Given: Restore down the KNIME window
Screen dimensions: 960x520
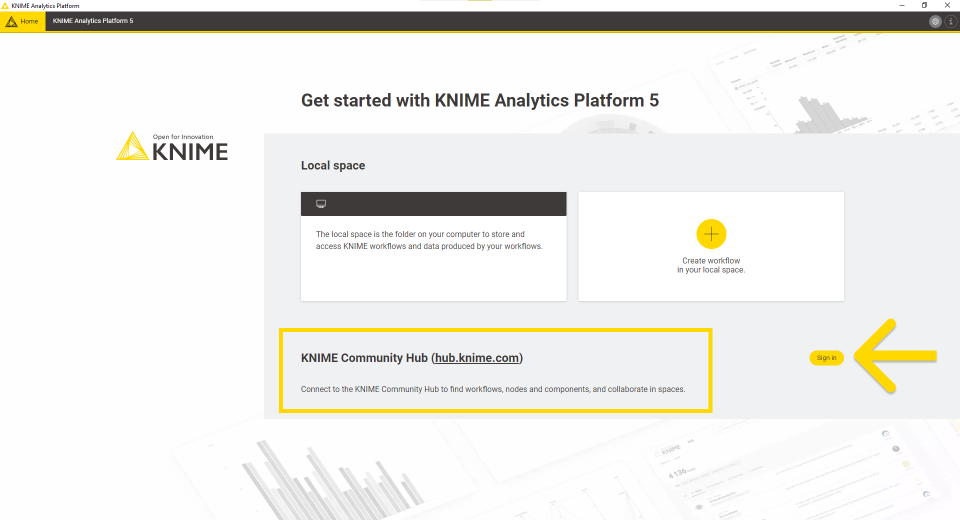Looking at the screenshot, I should click(x=924, y=6).
